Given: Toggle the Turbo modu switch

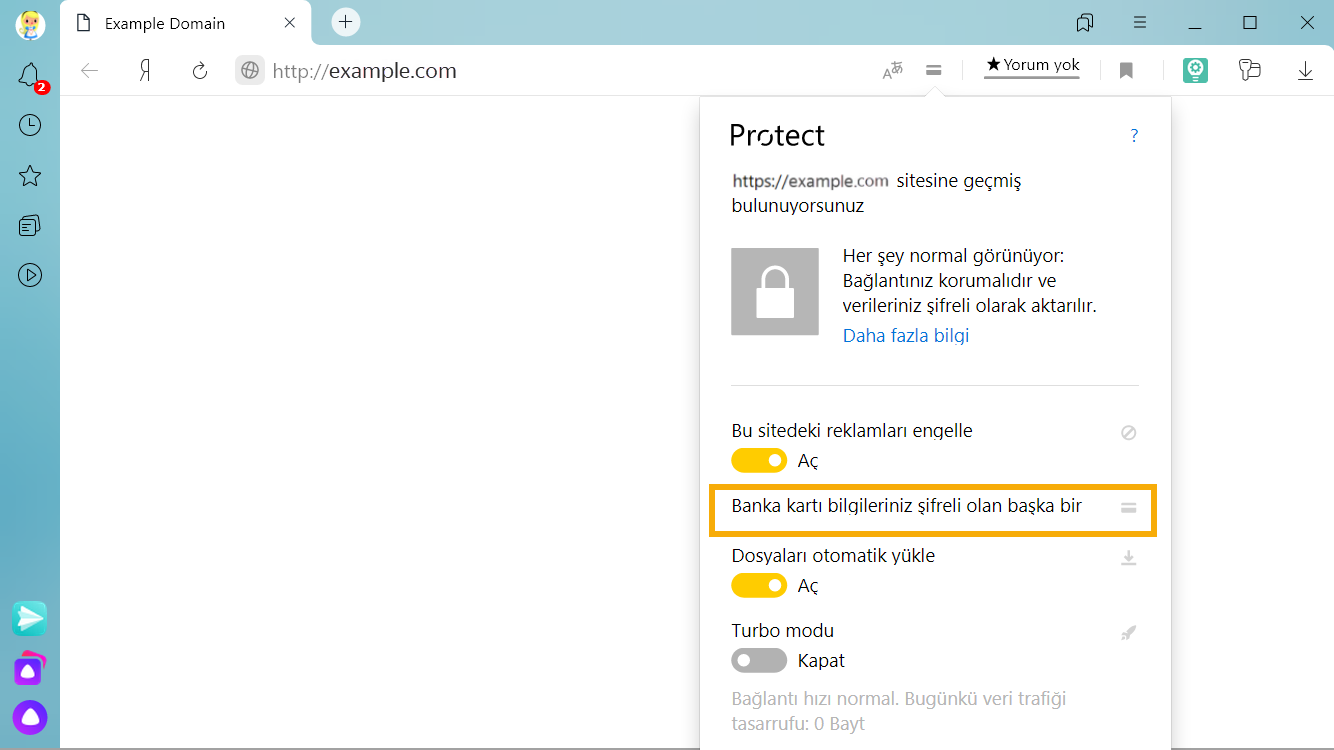Looking at the screenshot, I should point(759,660).
